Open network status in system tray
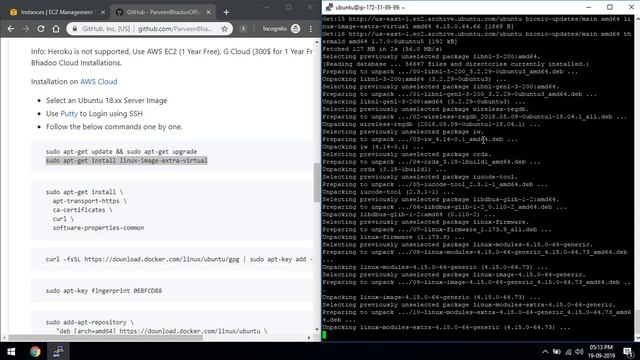640x360 pixels. pyautogui.click(x=568, y=351)
